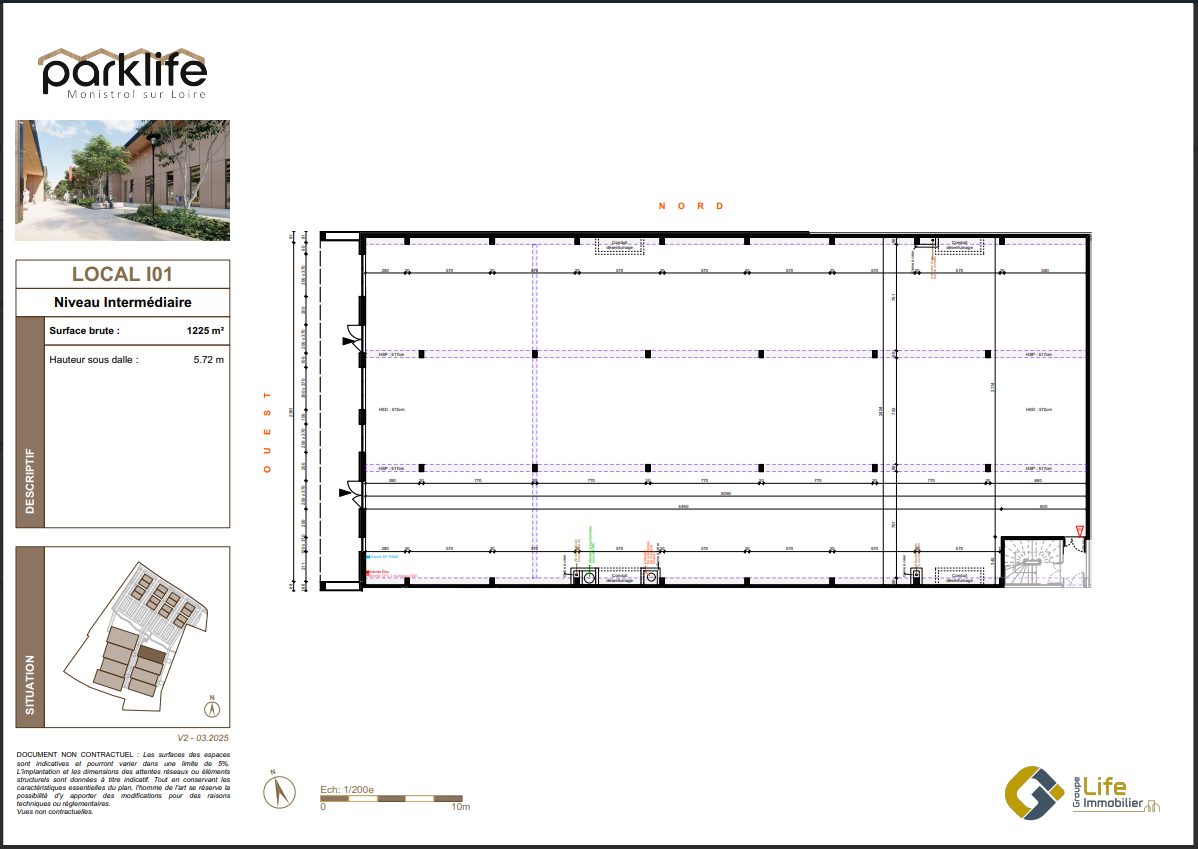Click the 1/200e scale bar
This screenshot has width=1198, height=849.
click(x=390, y=799)
